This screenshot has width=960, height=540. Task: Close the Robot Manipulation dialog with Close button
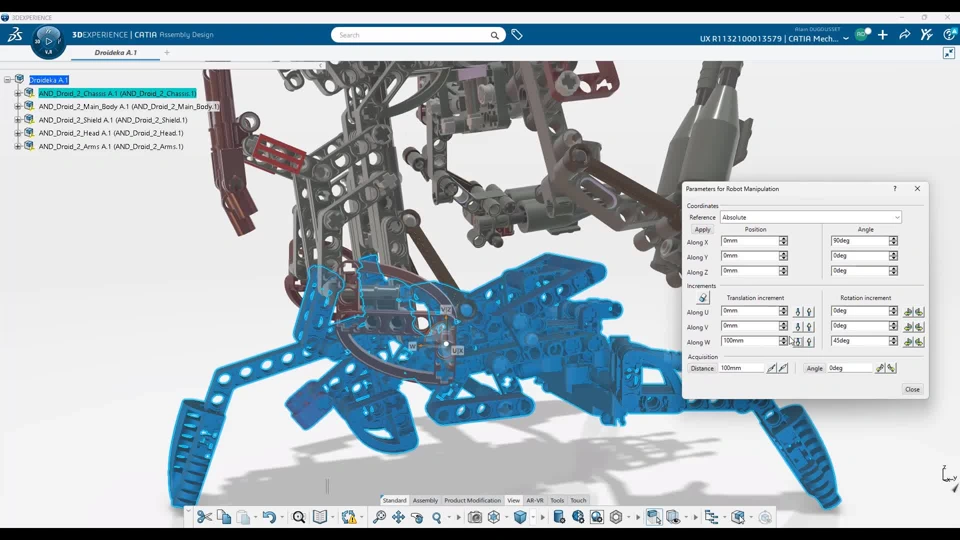click(x=912, y=389)
